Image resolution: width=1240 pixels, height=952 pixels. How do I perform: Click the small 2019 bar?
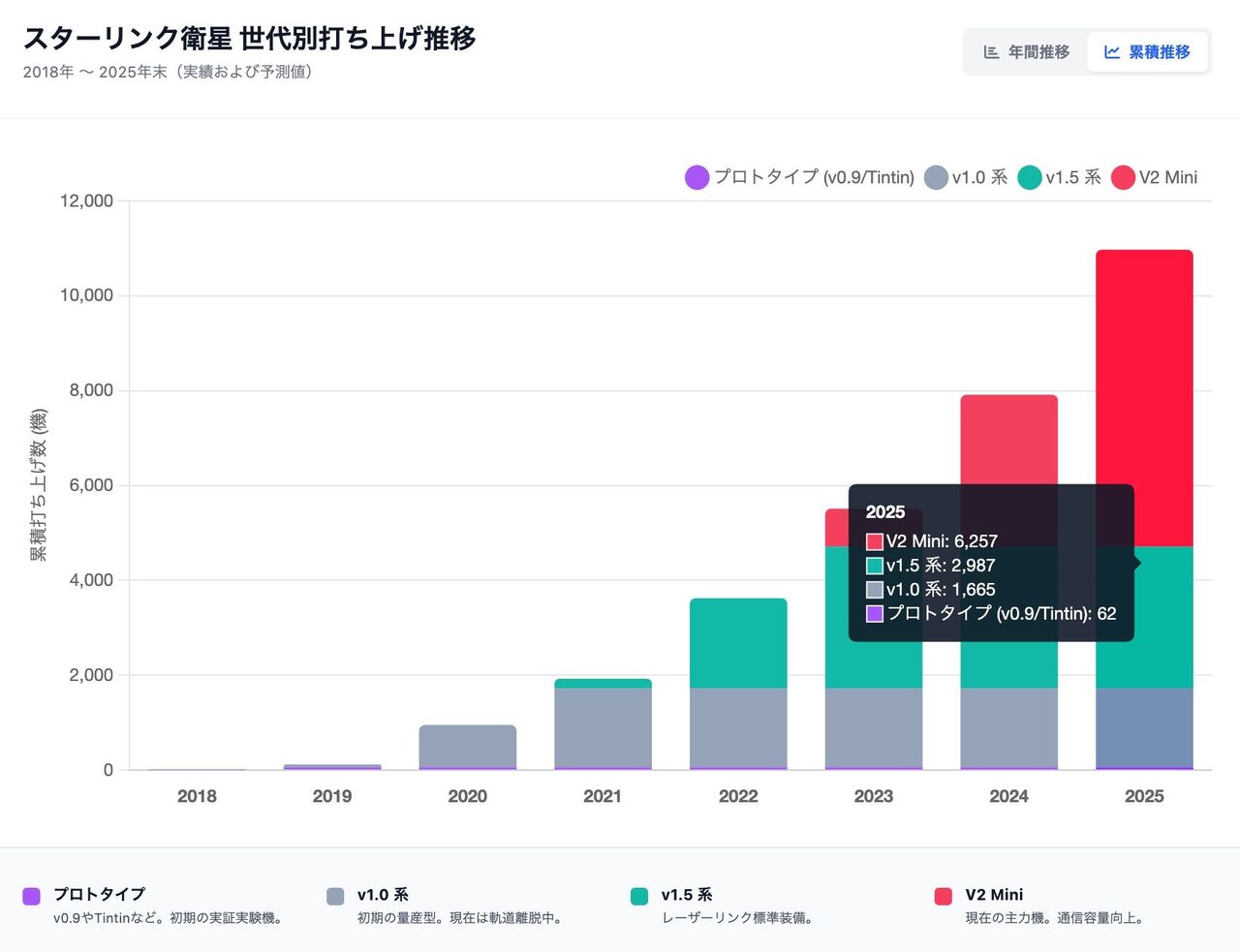point(332,767)
